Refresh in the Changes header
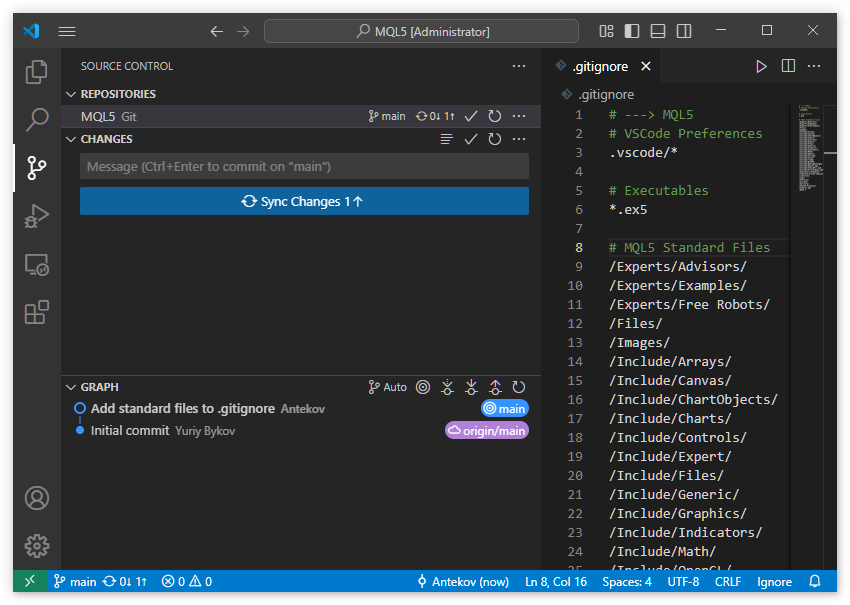 click(494, 139)
